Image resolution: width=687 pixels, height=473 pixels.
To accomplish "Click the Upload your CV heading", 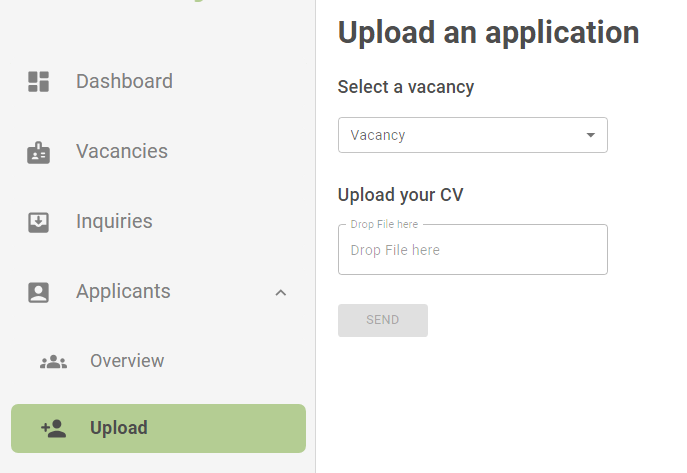I will pos(400,195).
